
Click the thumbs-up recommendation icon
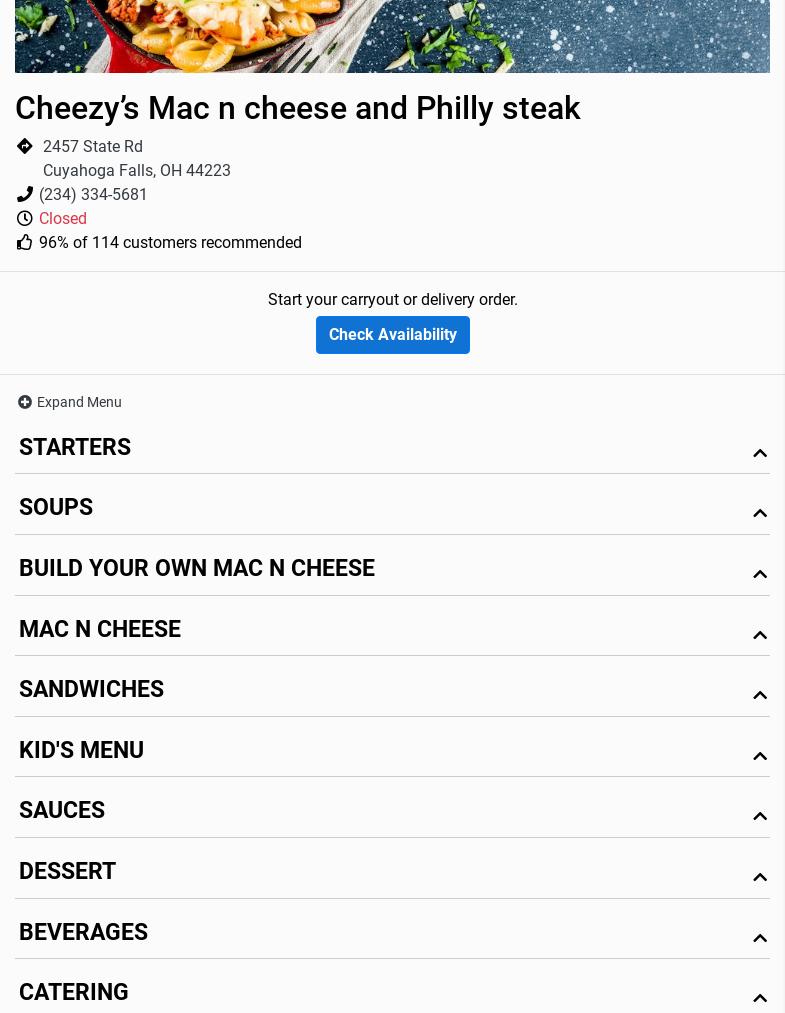click(25, 243)
